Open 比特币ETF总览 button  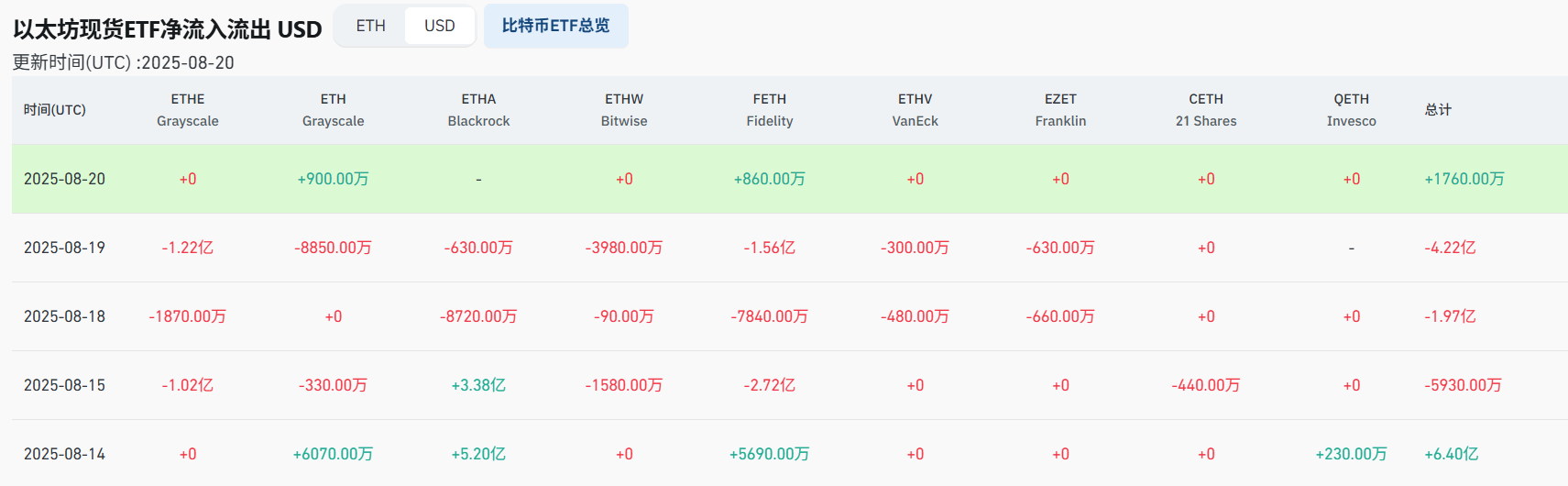[x=555, y=26]
